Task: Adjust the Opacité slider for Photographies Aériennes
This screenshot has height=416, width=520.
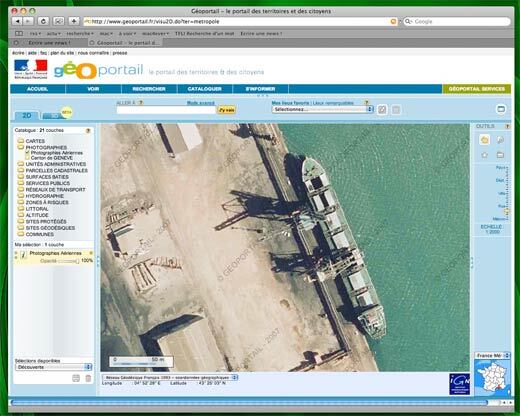Action: (69, 261)
